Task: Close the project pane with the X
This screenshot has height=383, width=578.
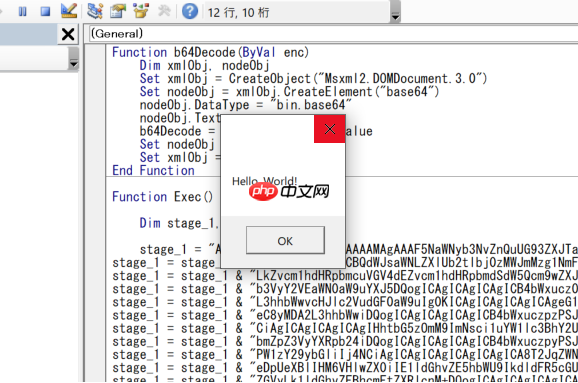Action: 68,35
